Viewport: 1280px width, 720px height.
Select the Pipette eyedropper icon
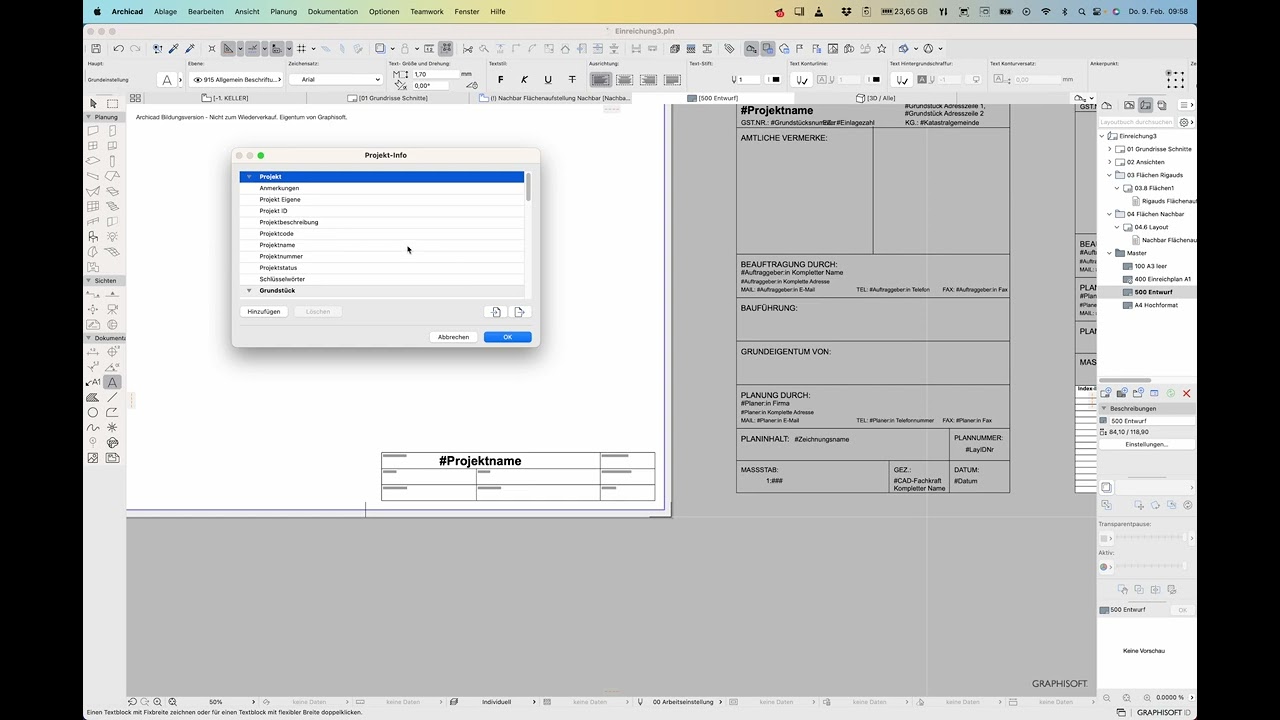pyautogui.click(x=173, y=48)
